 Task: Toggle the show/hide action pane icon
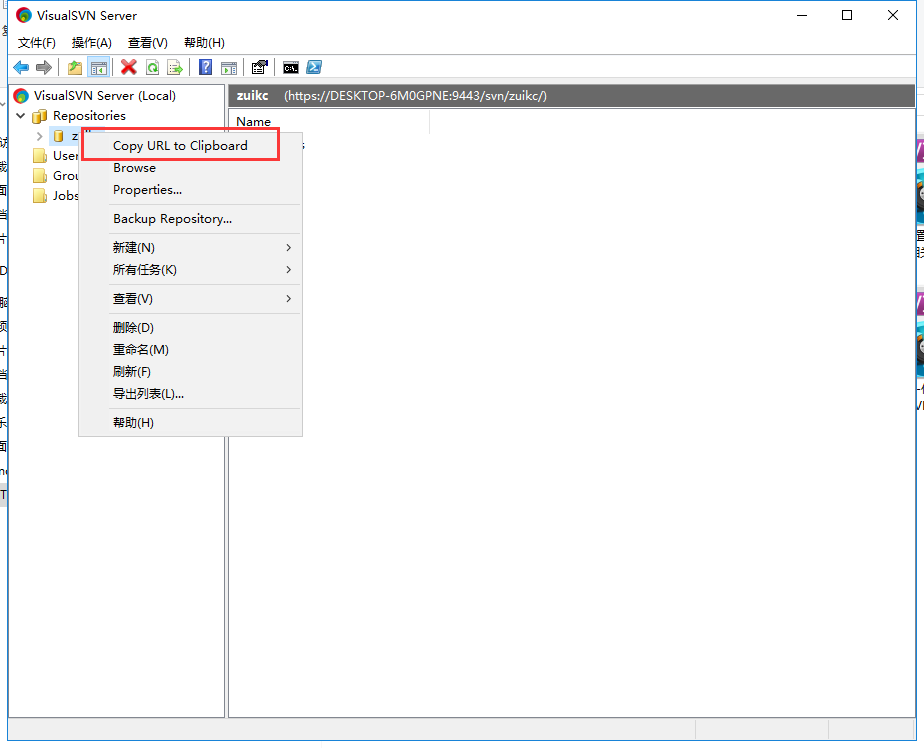tap(229, 68)
